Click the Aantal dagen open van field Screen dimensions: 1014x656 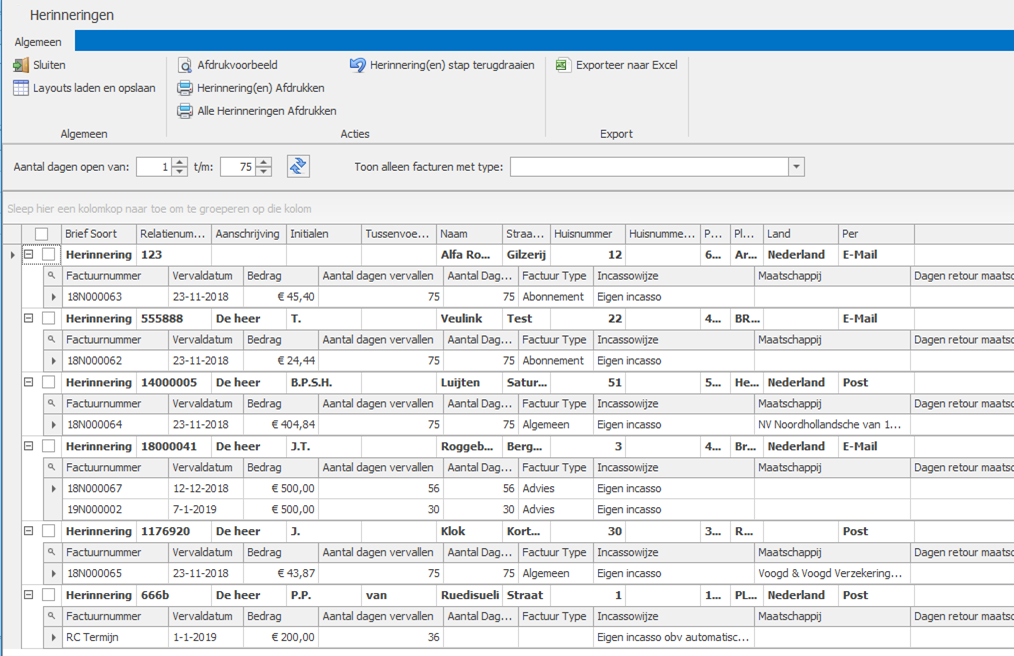coord(154,167)
